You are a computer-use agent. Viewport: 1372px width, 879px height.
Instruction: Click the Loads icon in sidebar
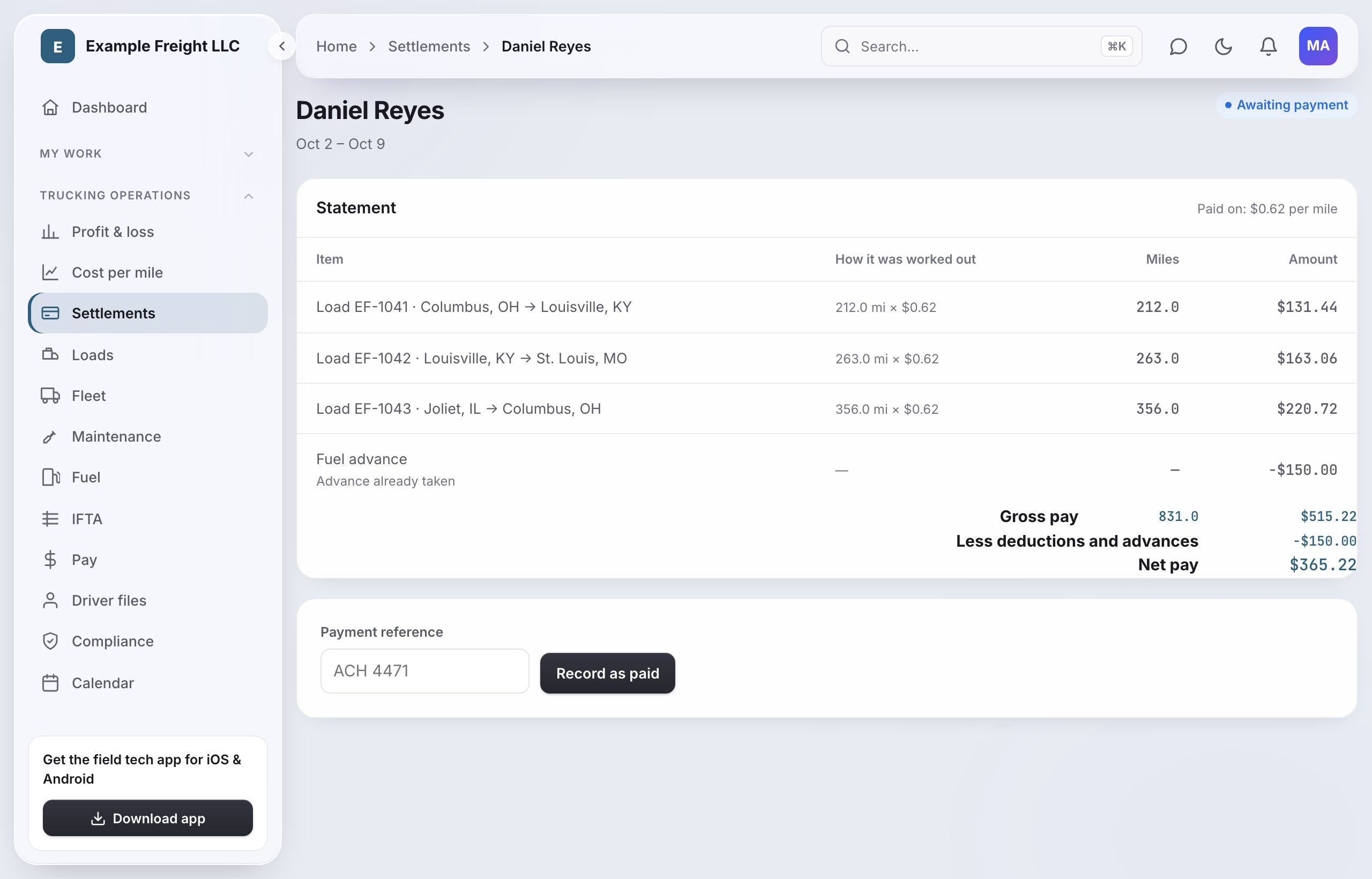50,354
